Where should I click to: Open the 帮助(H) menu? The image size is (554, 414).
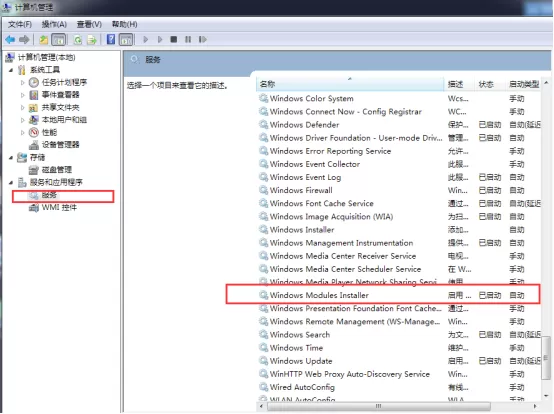124,24
